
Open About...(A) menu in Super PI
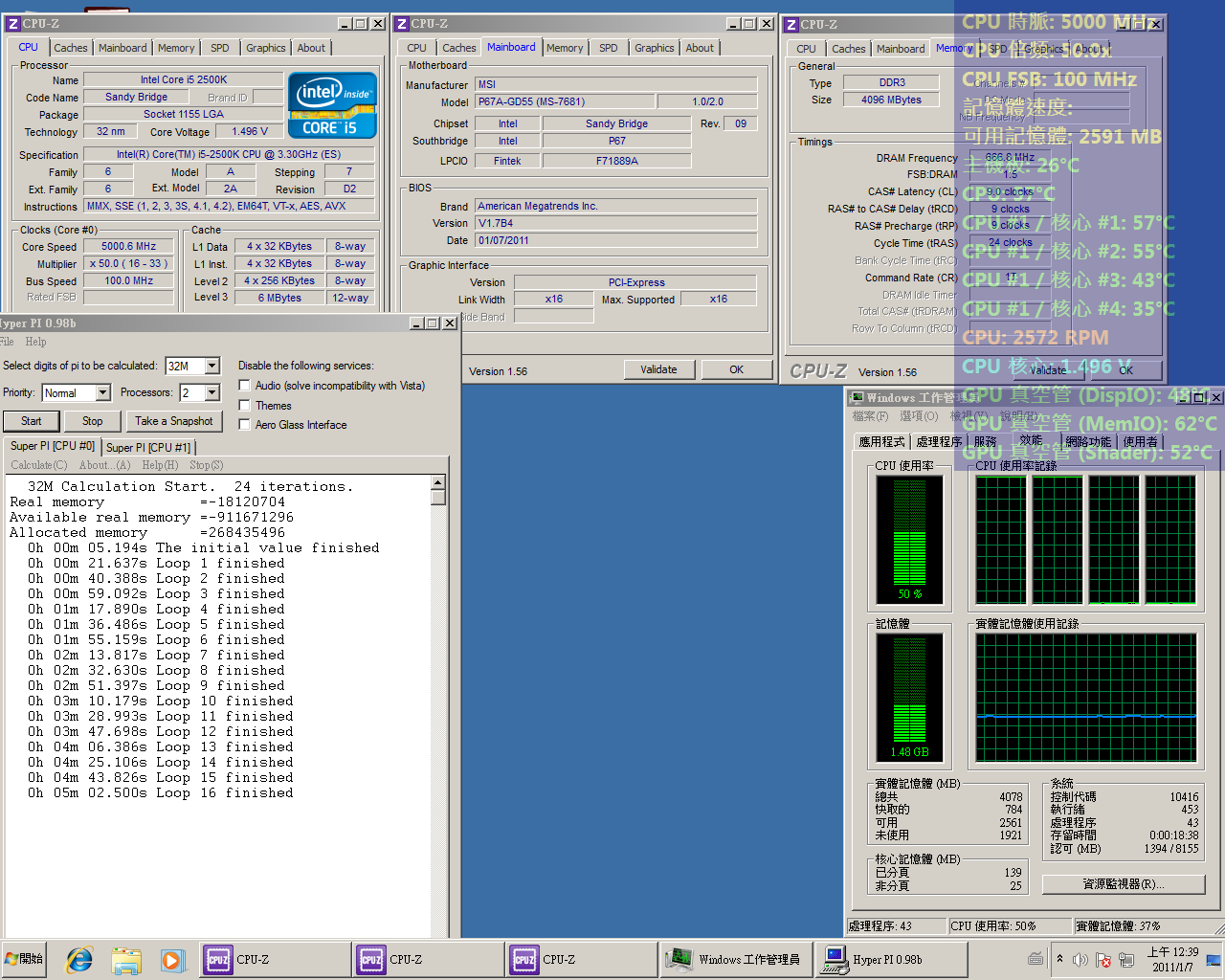[x=104, y=465]
